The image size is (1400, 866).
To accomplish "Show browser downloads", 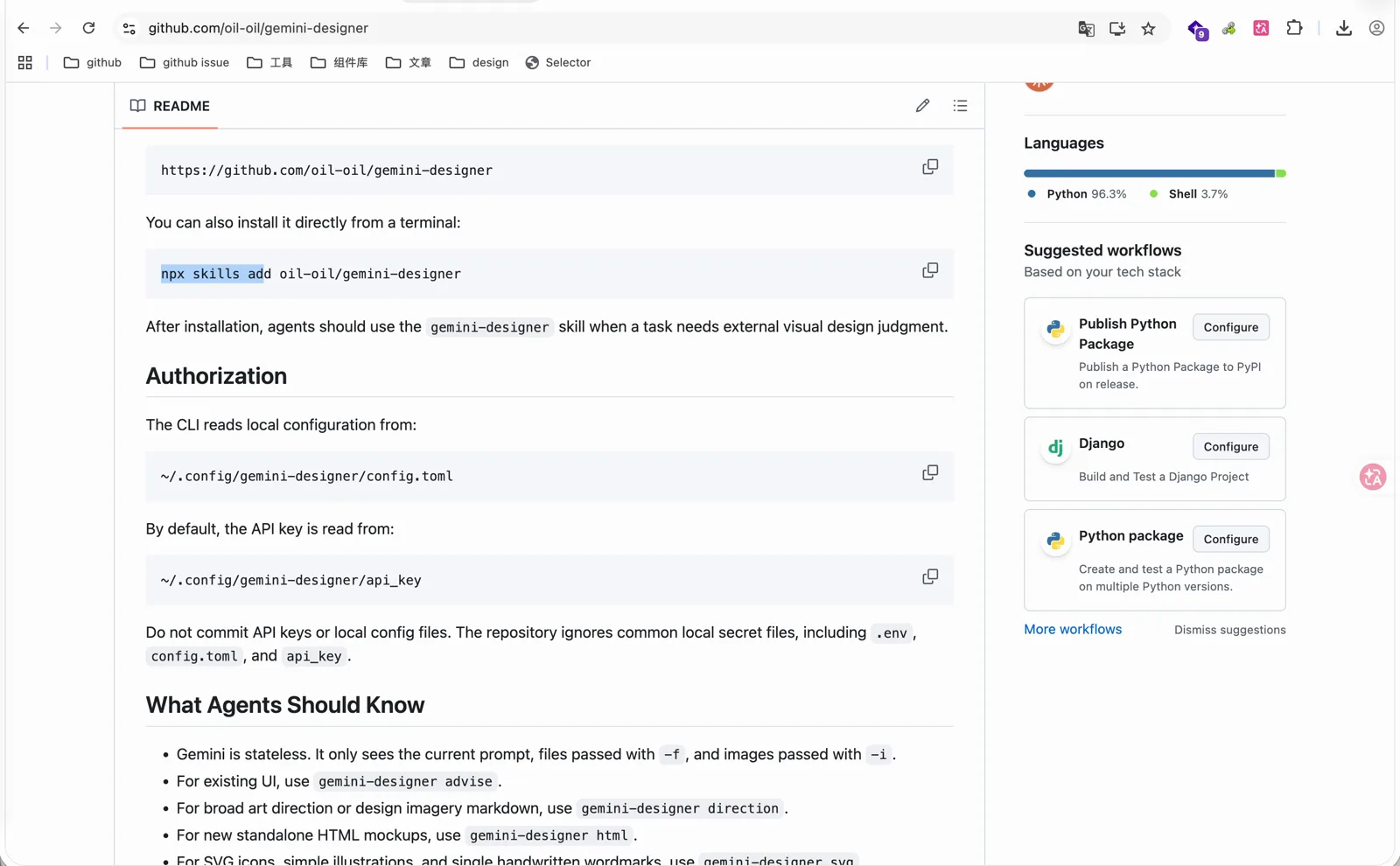I will [x=1344, y=28].
